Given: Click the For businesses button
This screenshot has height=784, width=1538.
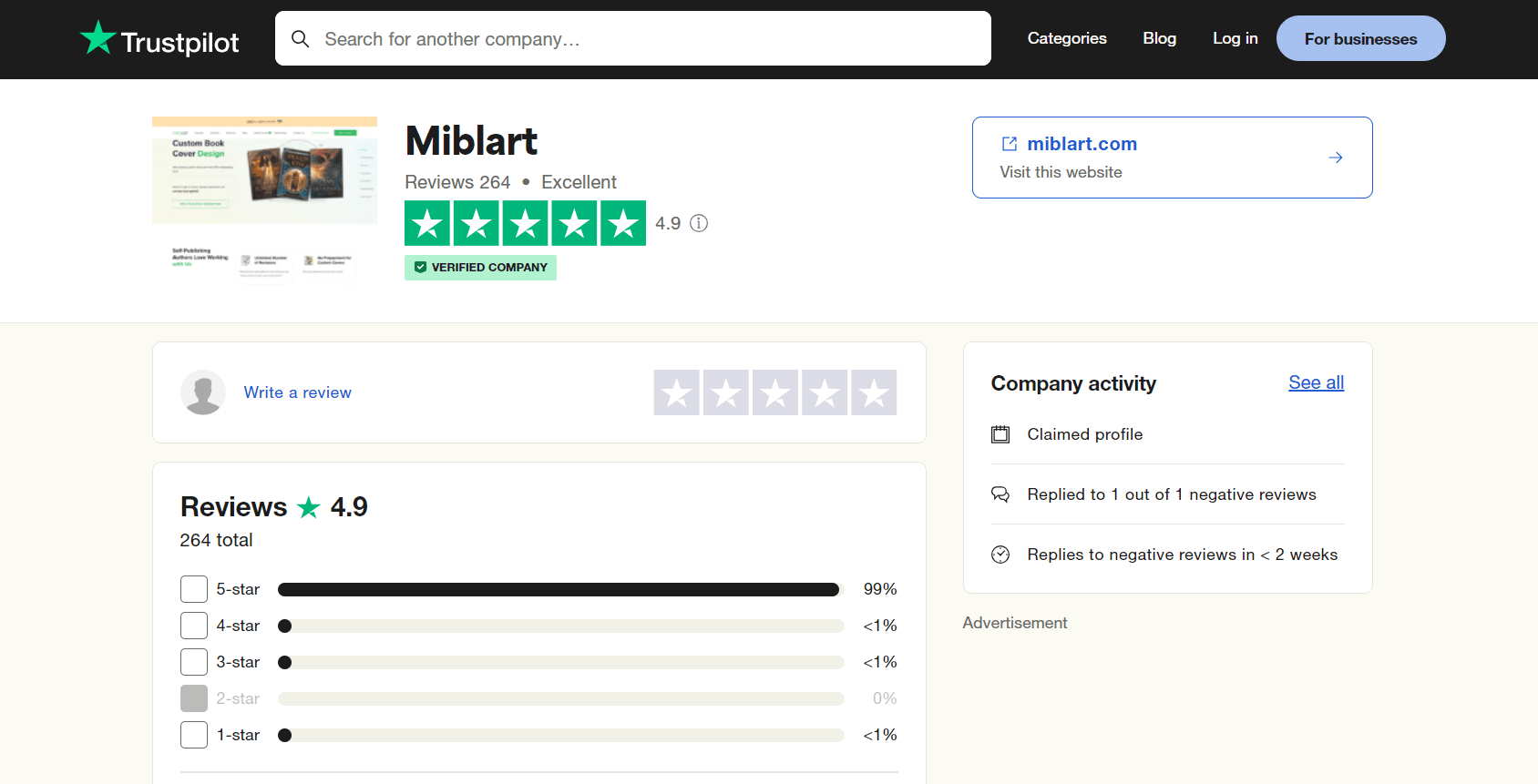Looking at the screenshot, I should [1360, 38].
